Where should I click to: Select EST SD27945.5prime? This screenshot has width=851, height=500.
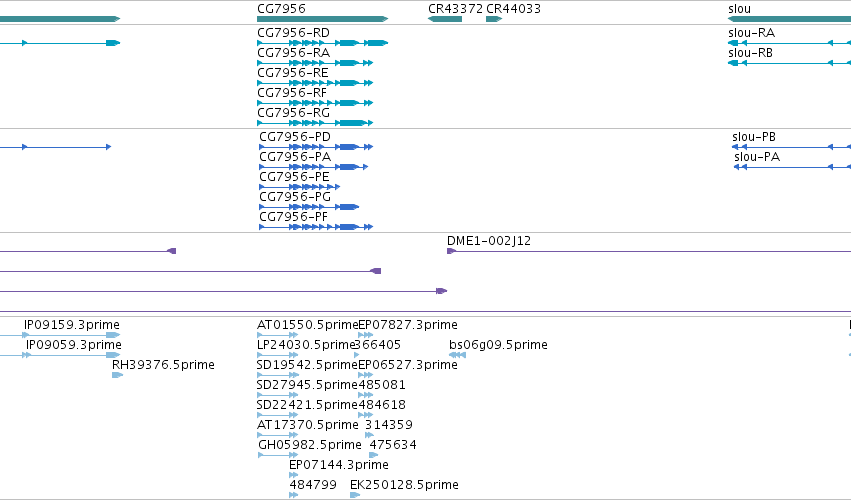coord(307,385)
